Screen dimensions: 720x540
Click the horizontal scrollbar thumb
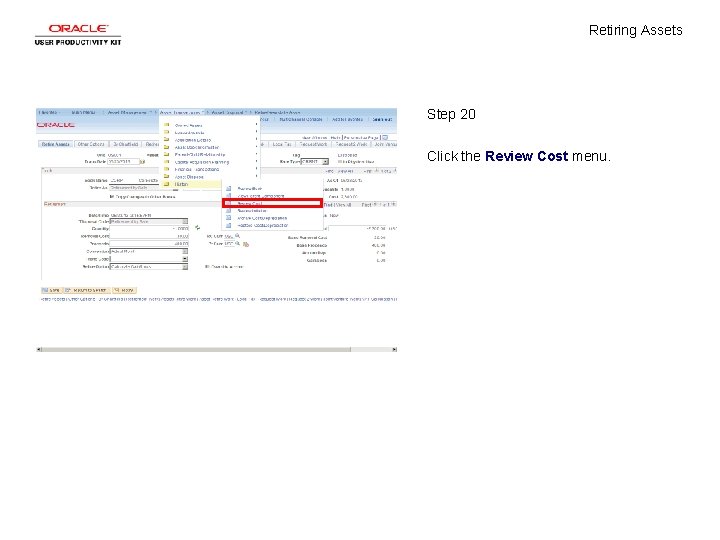tap(196, 349)
